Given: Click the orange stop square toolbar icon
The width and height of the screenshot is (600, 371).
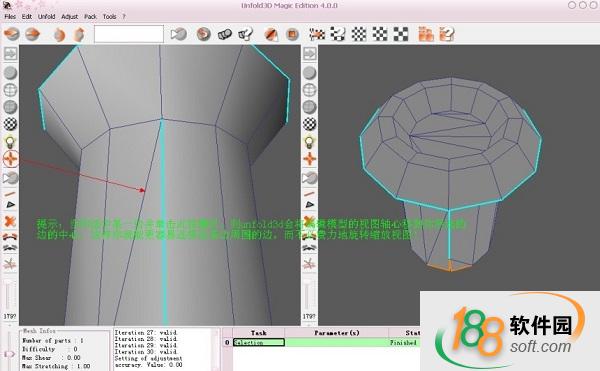Looking at the screenshot, I should point(292,34).
